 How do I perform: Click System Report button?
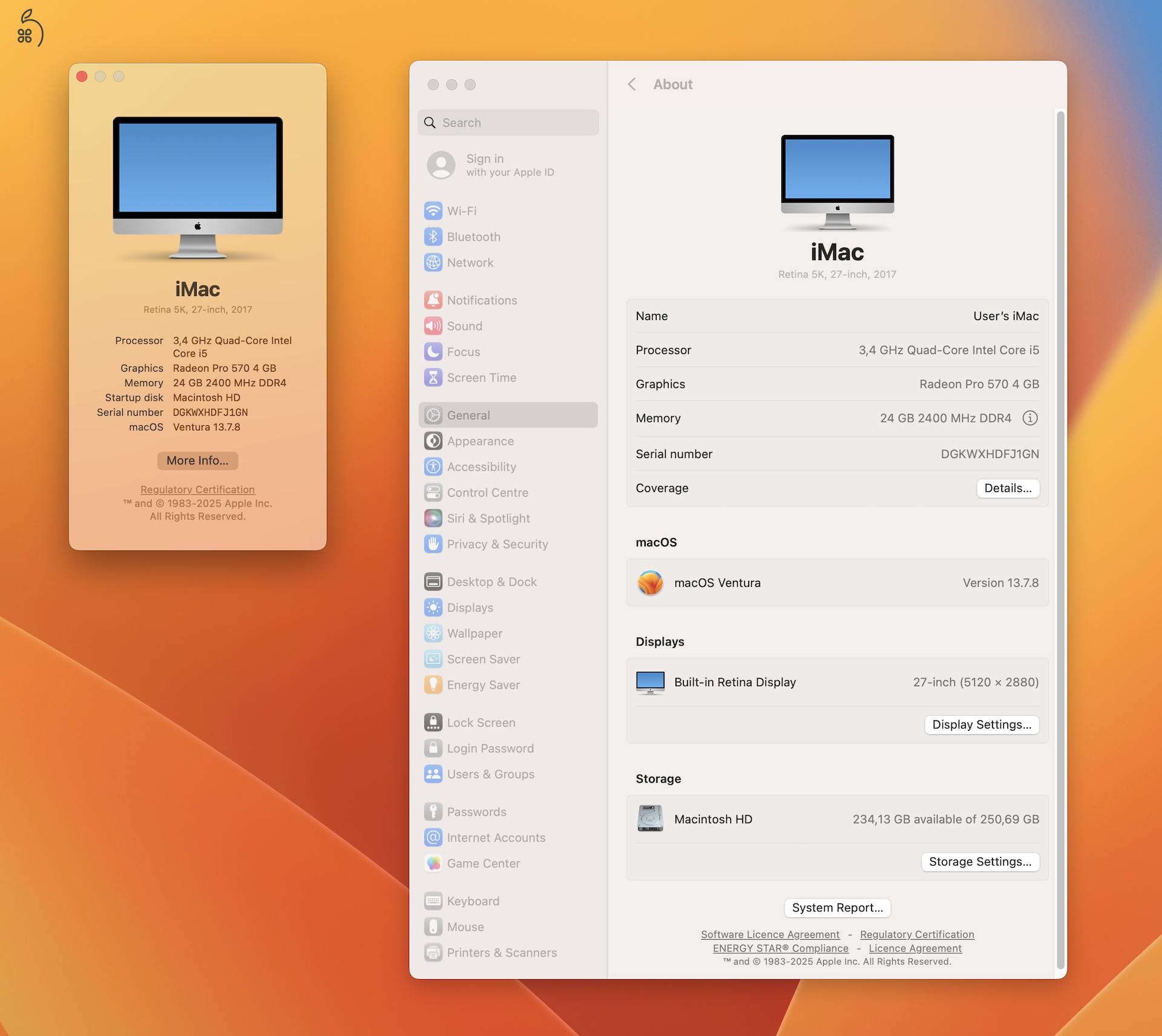(837, 908)
